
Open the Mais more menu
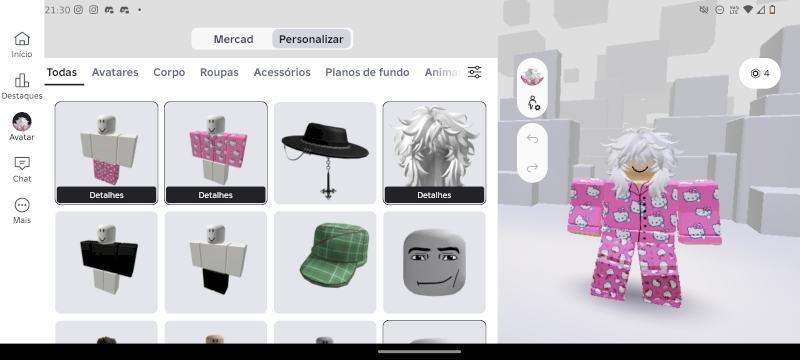pos(21,211)
